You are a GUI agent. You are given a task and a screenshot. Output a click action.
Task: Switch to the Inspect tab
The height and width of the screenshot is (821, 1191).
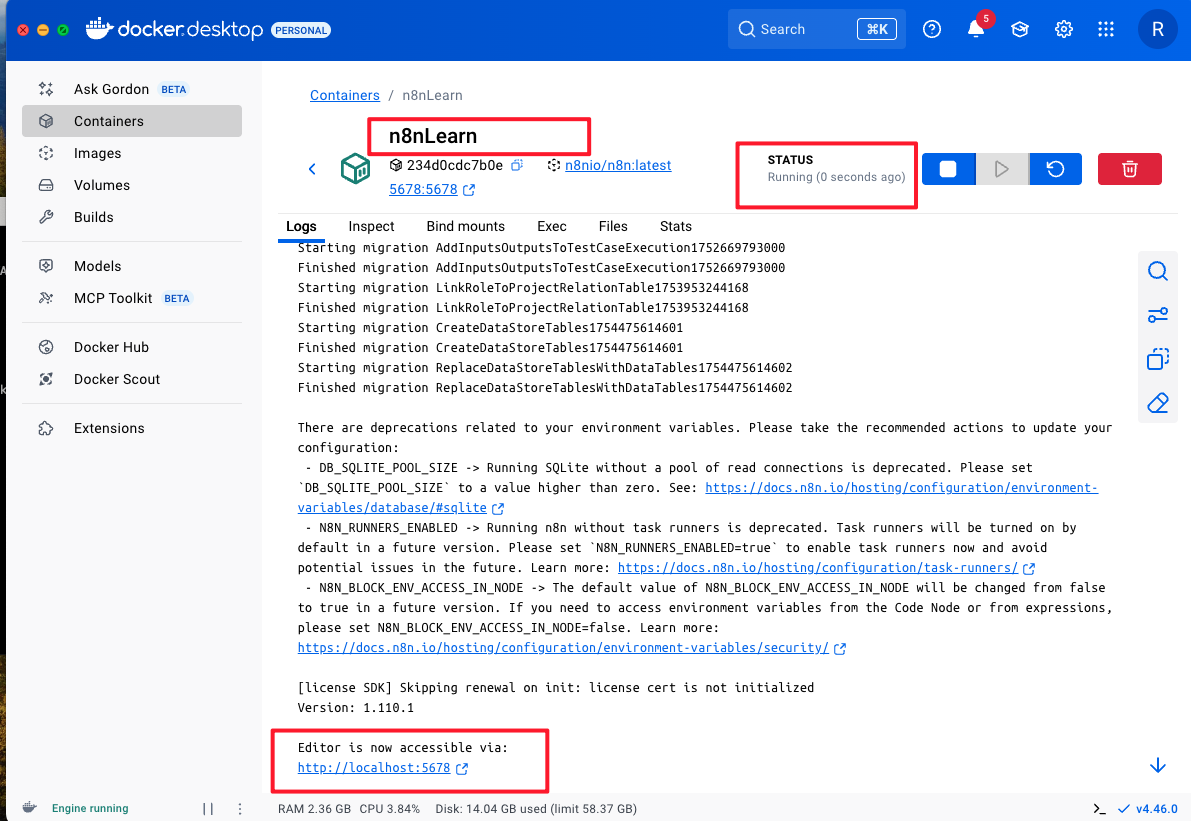click(371, 226)
